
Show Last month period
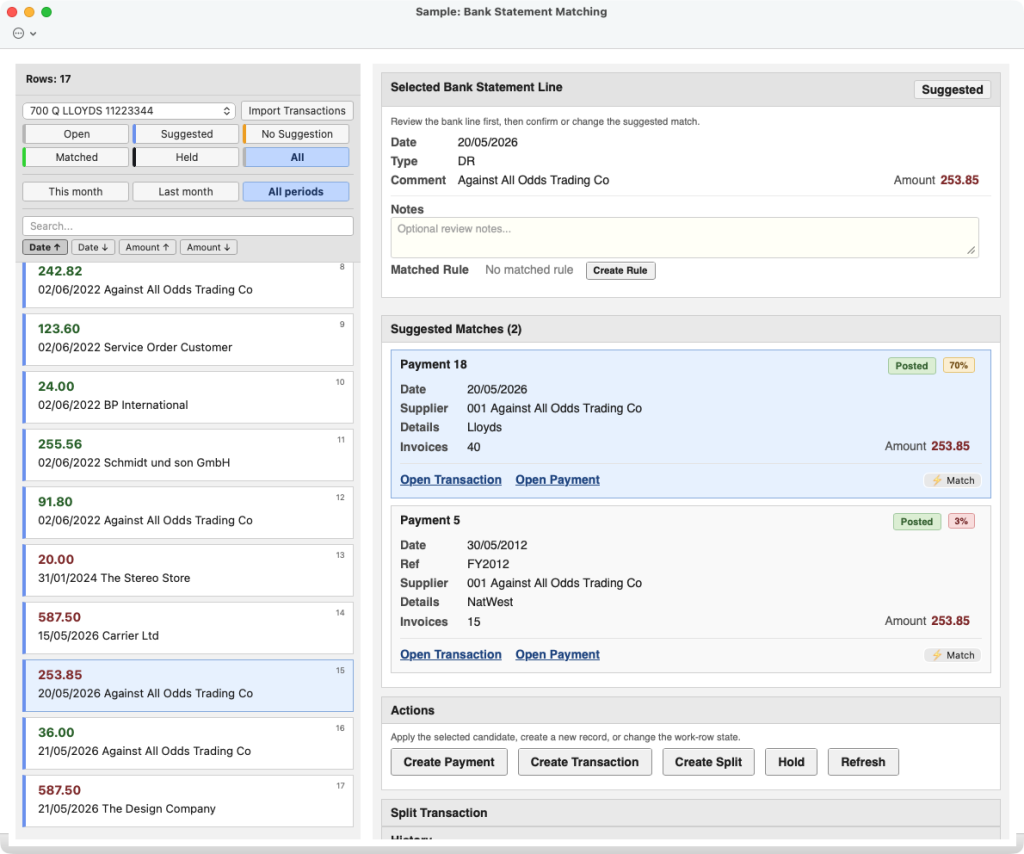pos(186,192)
